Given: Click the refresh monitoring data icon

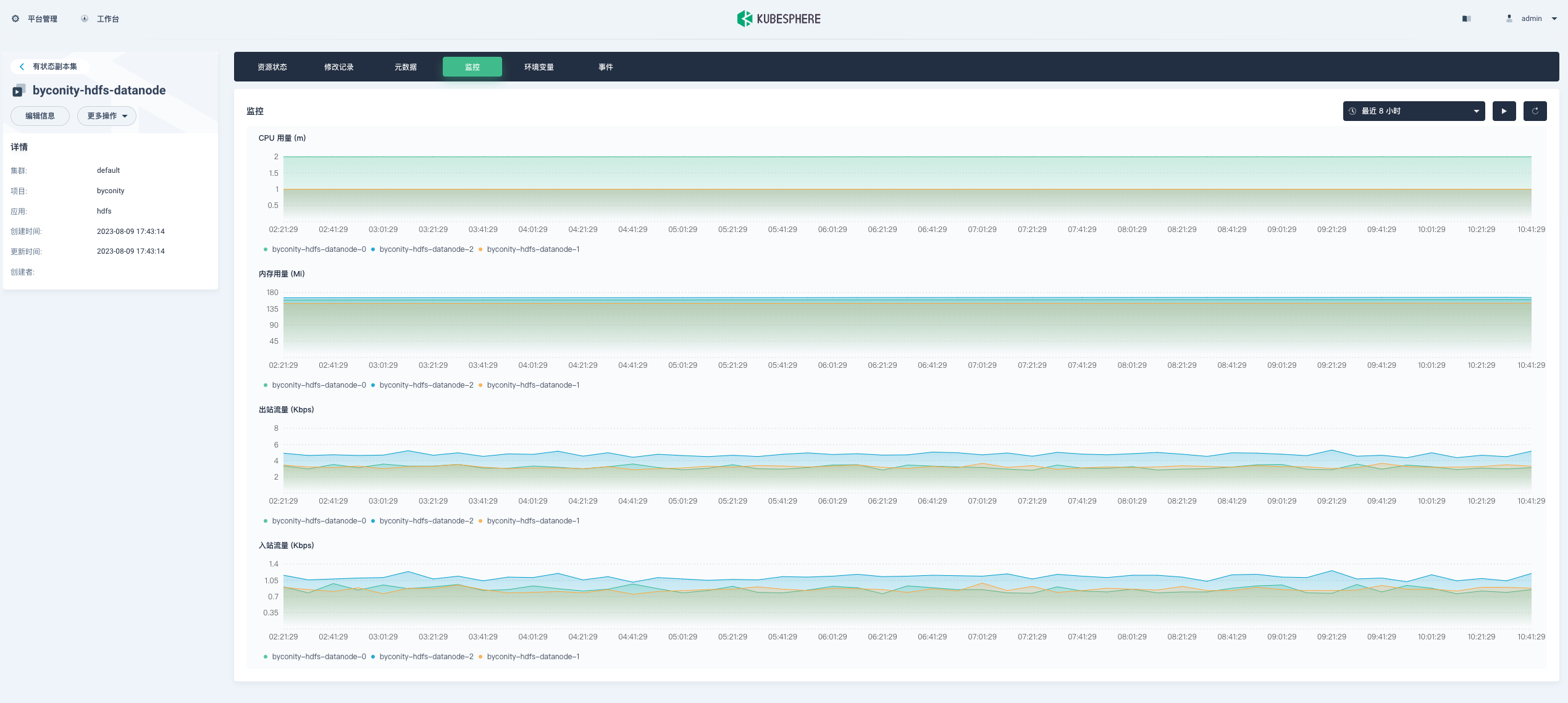Looking at the screenshot, I should (x=1535, y=111).
